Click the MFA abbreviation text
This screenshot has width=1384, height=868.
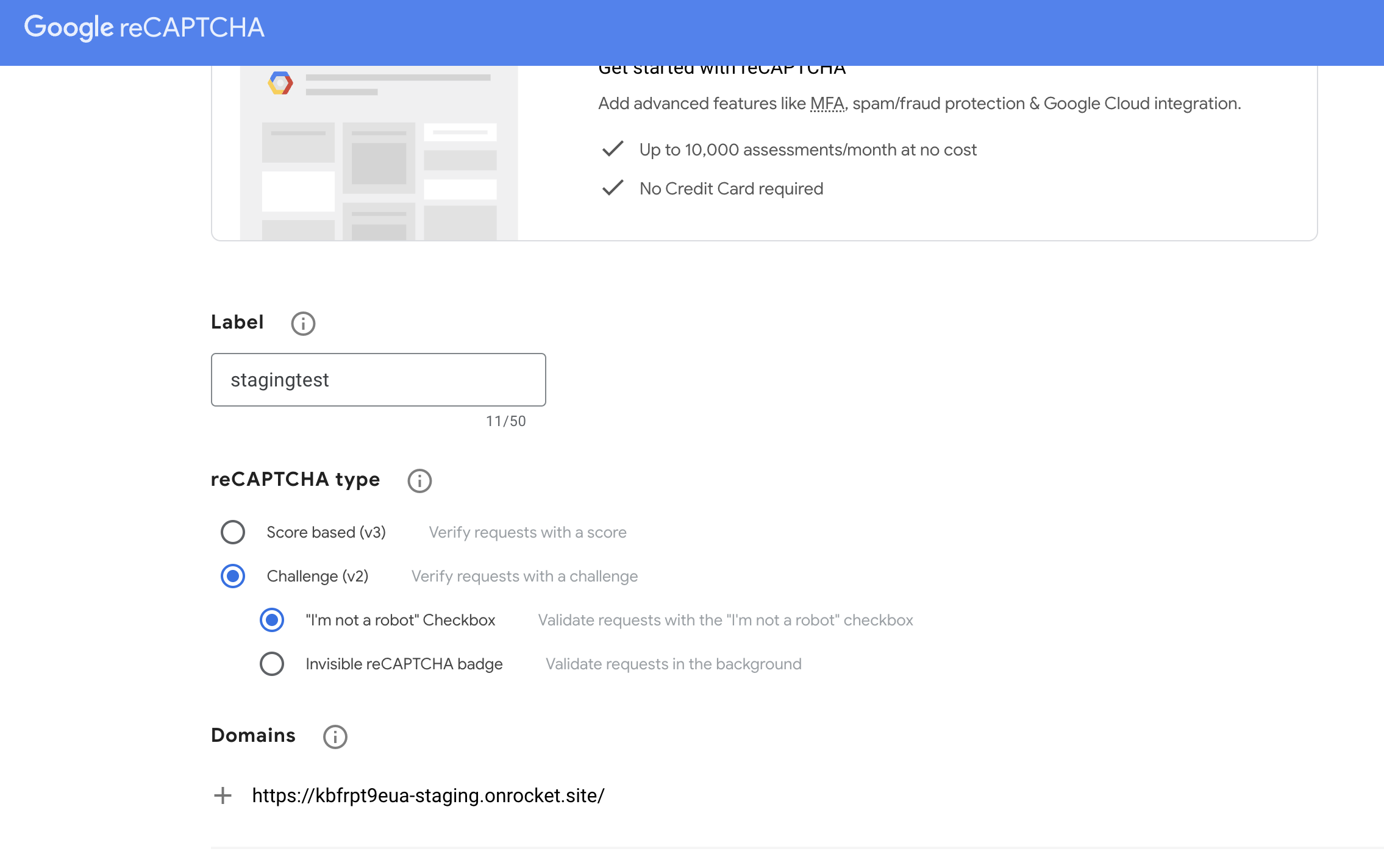tap(827, 104)
